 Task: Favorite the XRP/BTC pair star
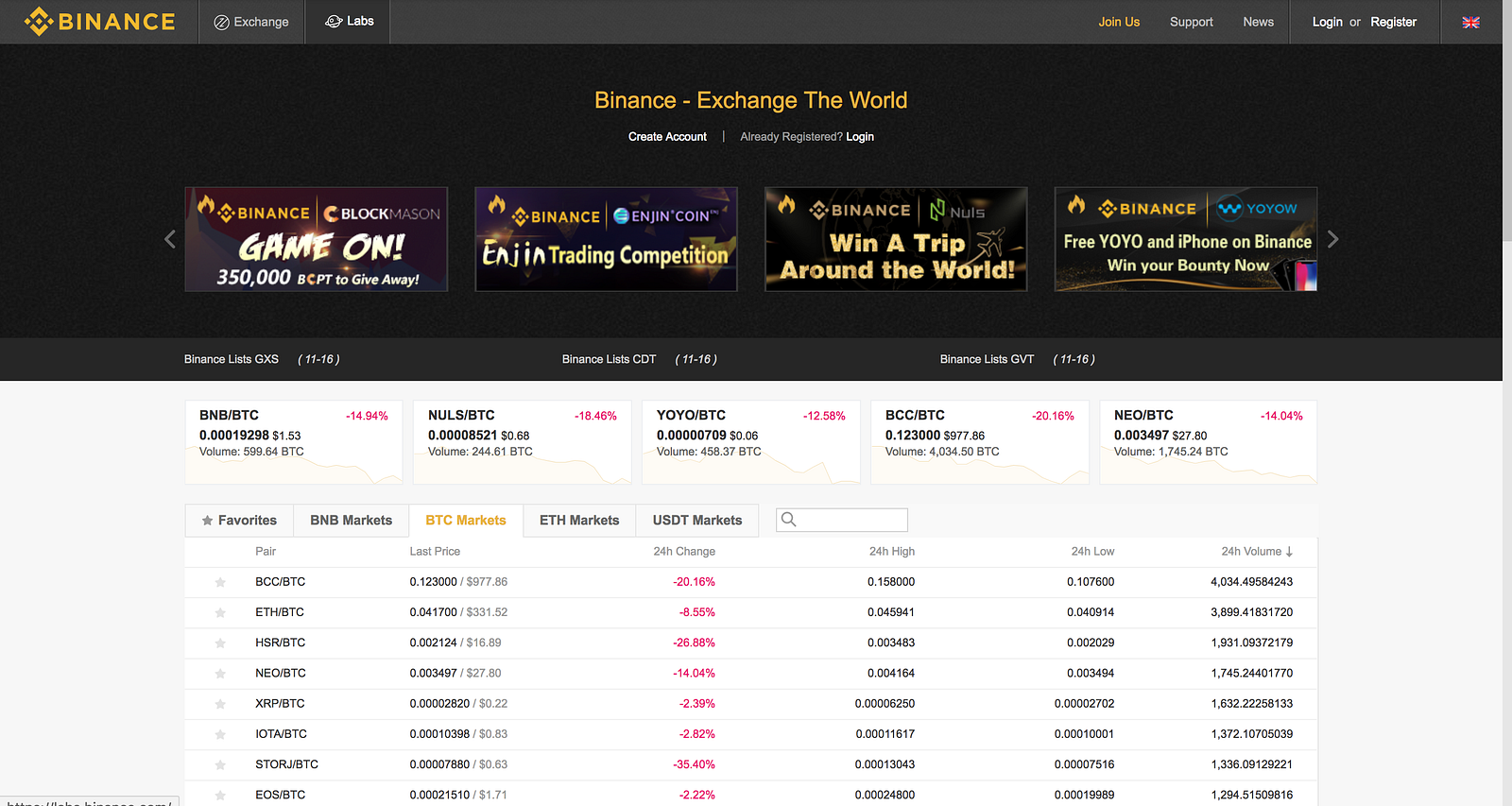pyautogui.click(x=220, y=704)
